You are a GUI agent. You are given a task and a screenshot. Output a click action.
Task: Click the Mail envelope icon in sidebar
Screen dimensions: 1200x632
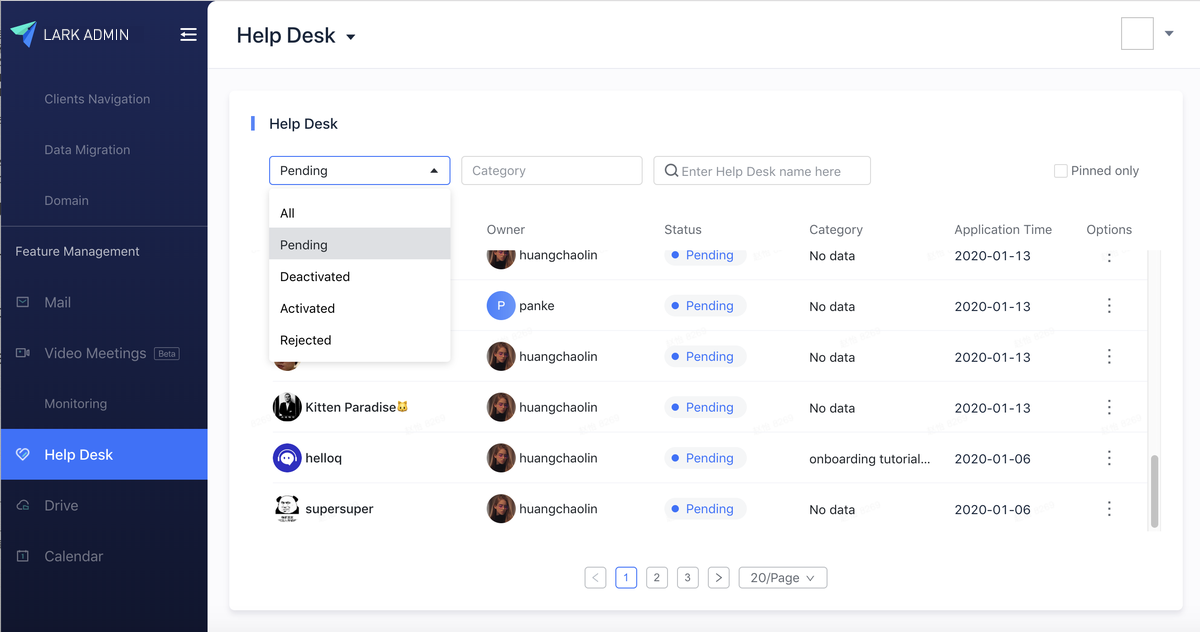tap(23, 302)
